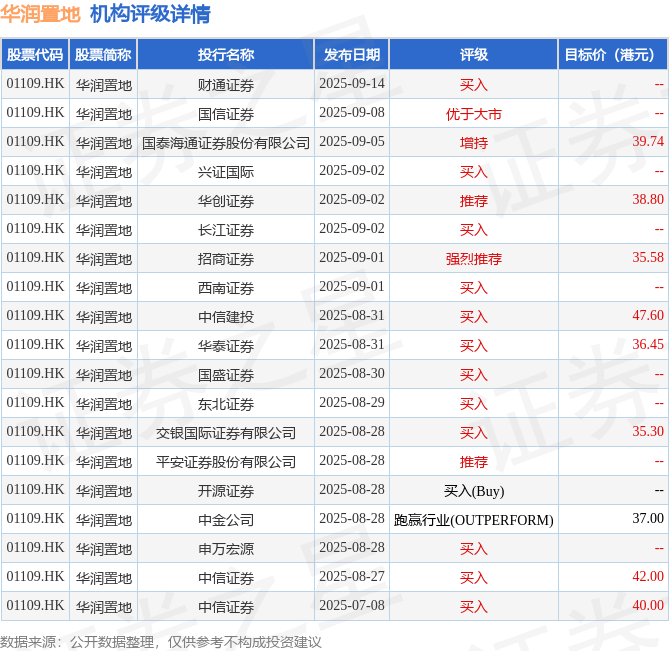Viewport: 669px width, 651px height.
Task: Click the 投行名称 column header
Action: (x=226, y=55)
